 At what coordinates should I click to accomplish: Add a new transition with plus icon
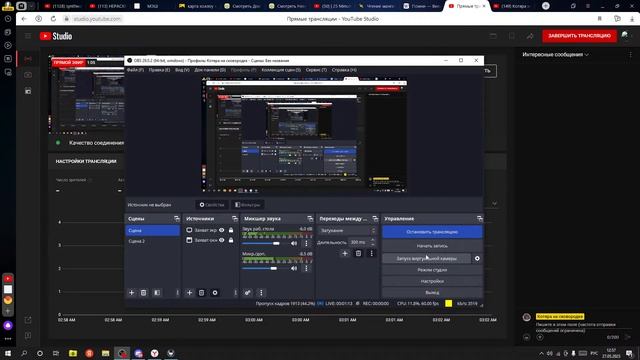344,253
